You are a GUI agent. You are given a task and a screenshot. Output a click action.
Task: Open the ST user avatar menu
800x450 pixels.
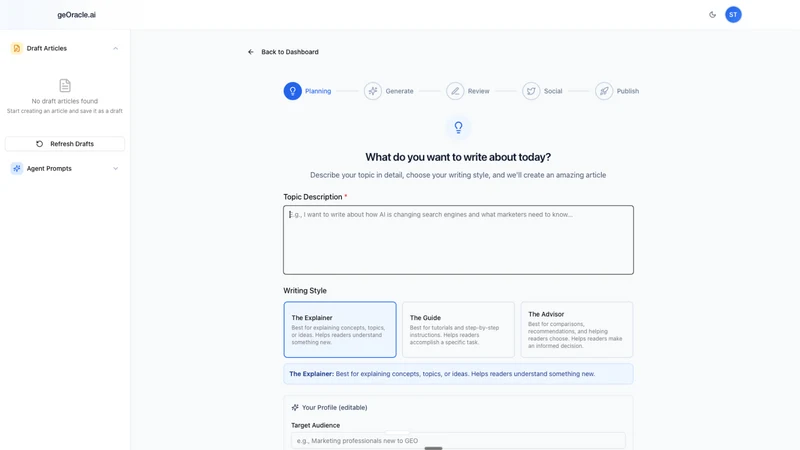(733, 15)
